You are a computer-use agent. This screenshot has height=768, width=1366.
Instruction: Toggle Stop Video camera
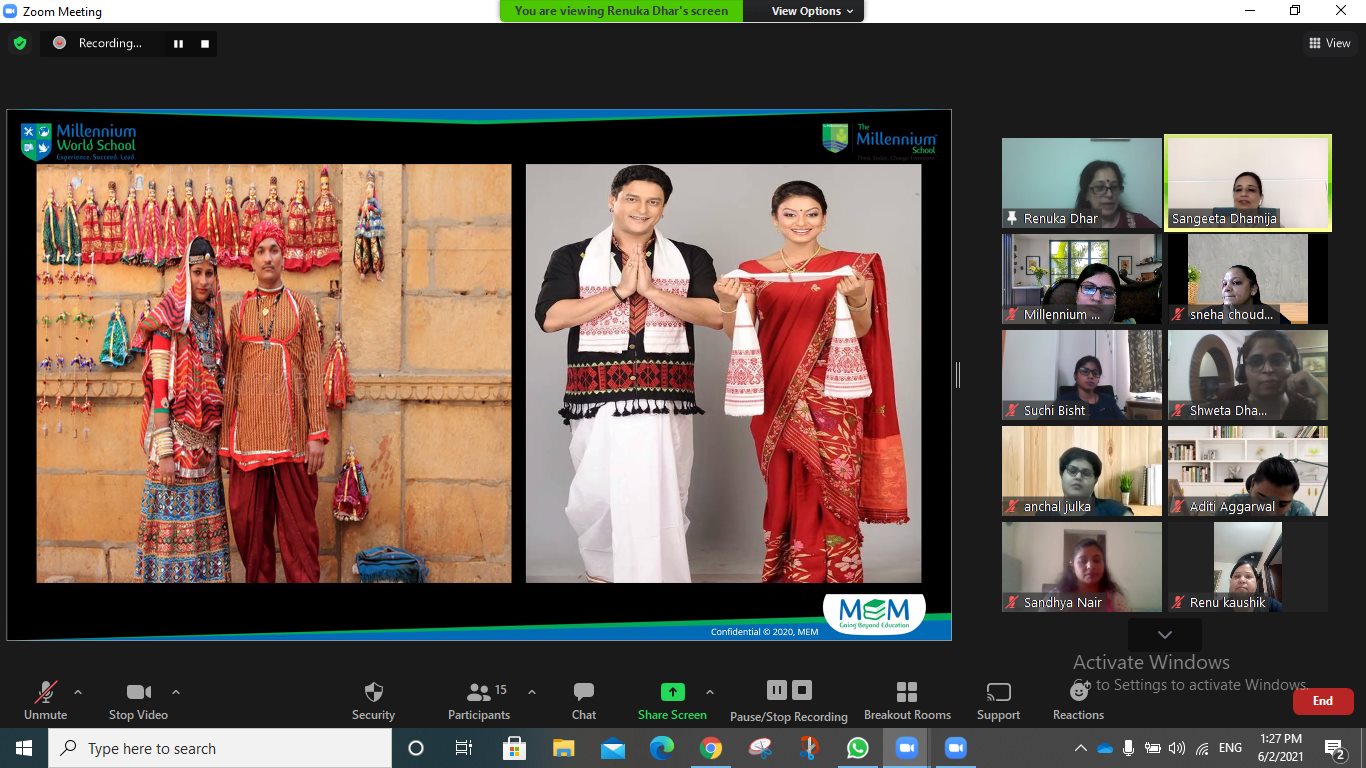click(138, 693)
